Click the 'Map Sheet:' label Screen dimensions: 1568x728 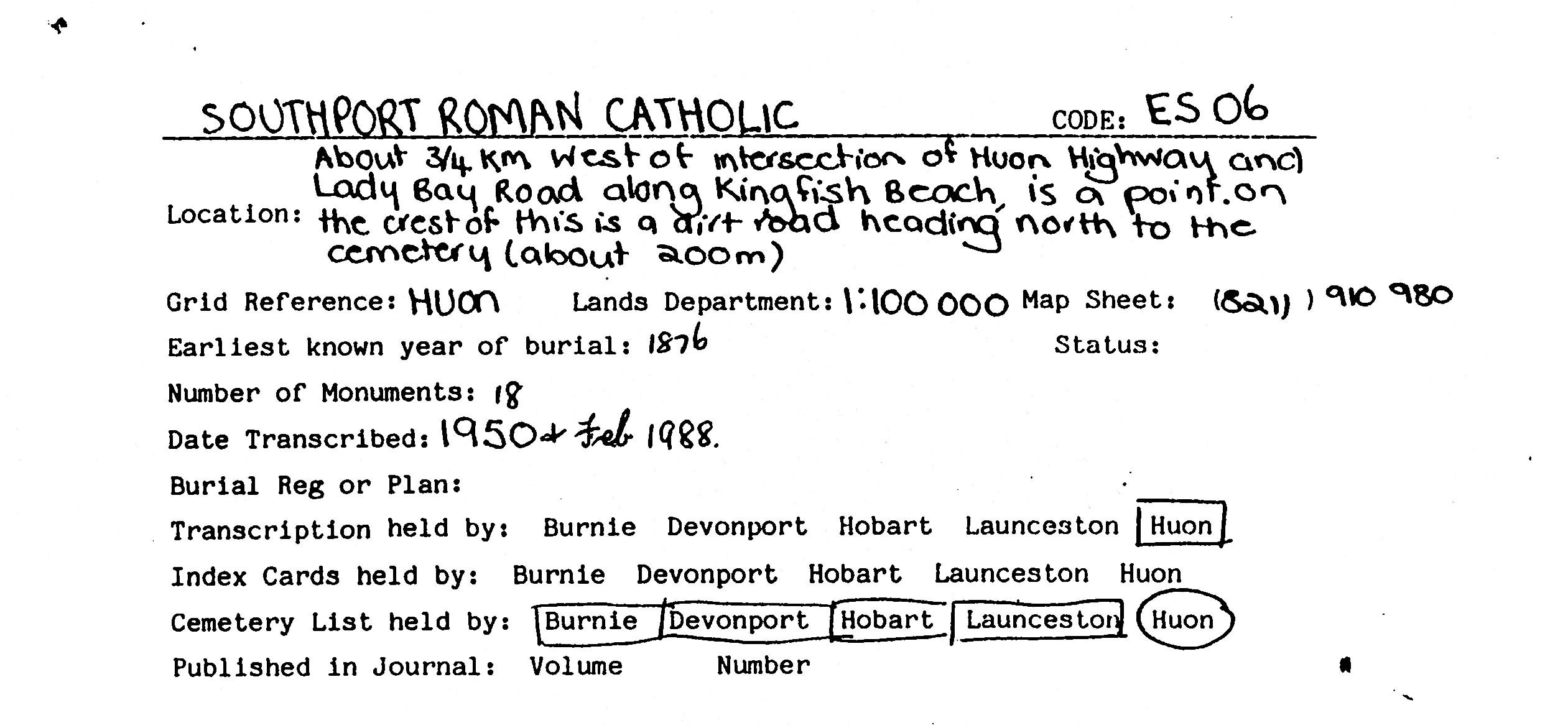(1099, 300)
